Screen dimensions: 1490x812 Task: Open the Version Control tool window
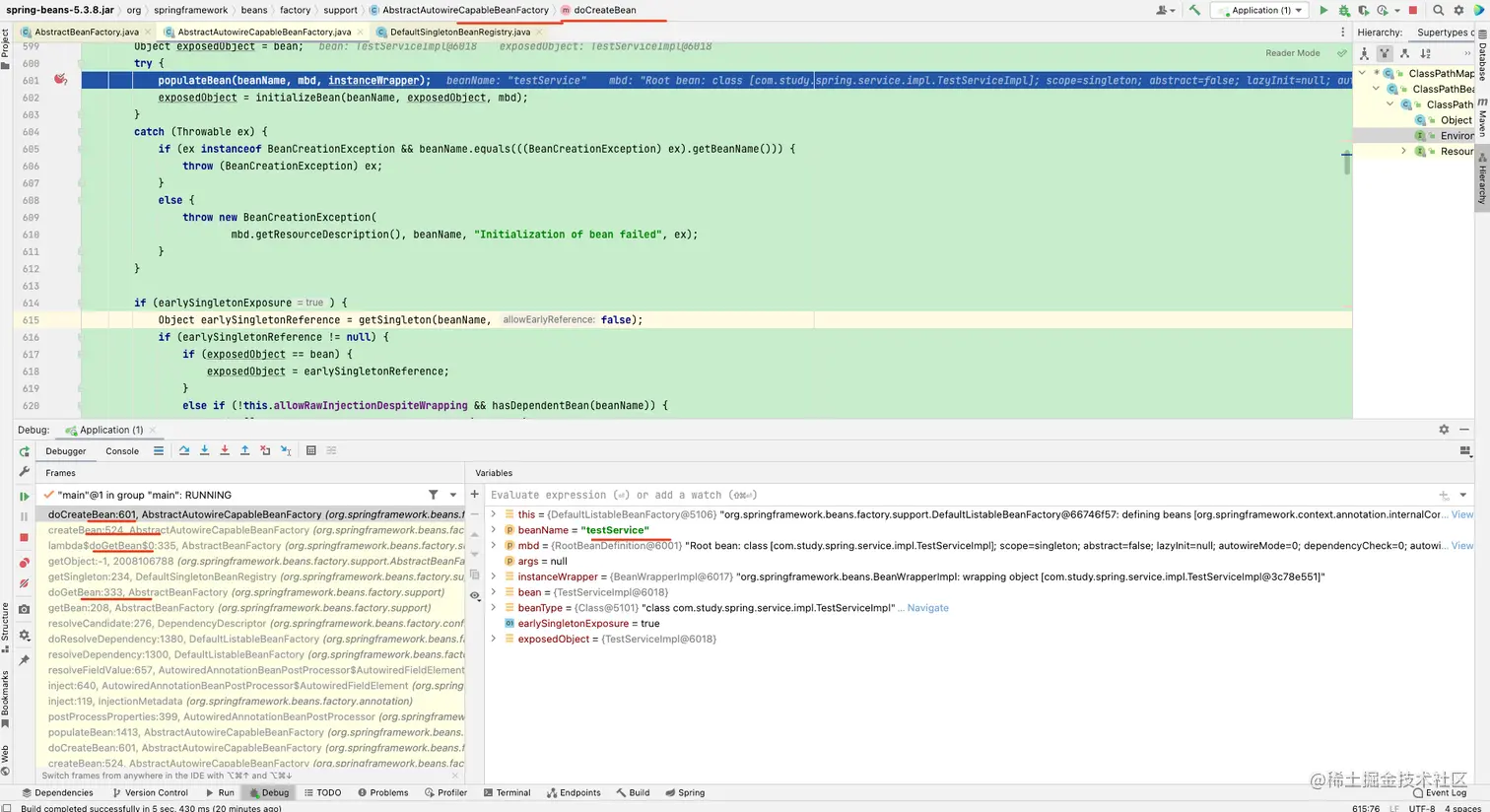[150, 792]
